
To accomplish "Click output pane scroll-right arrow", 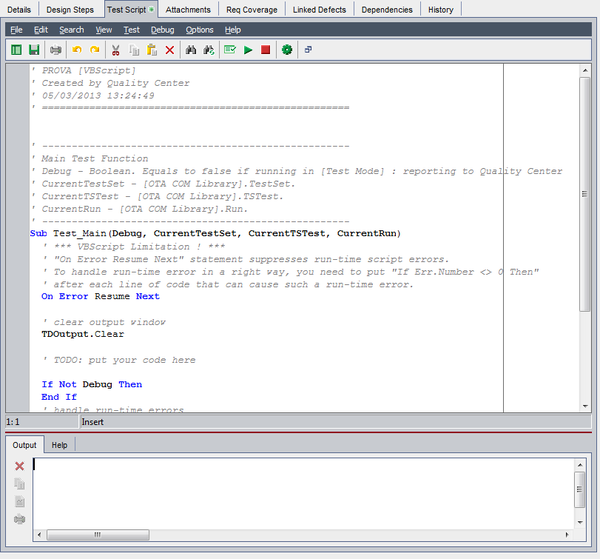I will (566, 535).
